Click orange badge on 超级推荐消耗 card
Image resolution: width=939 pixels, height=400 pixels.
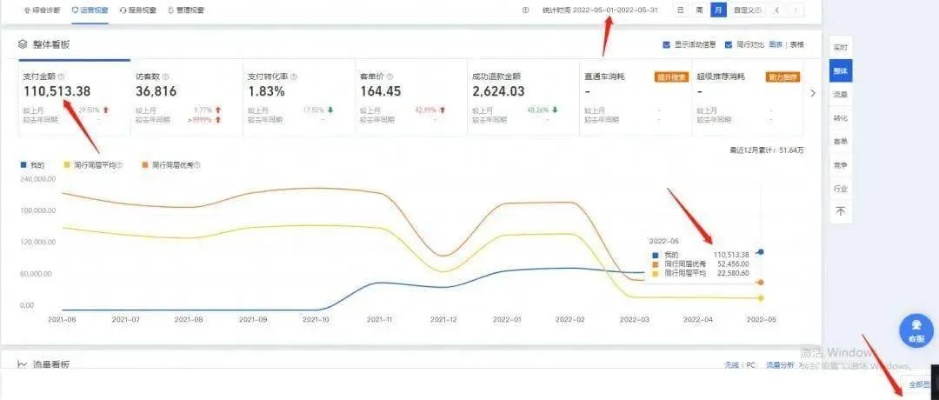(x=782, y=77)
